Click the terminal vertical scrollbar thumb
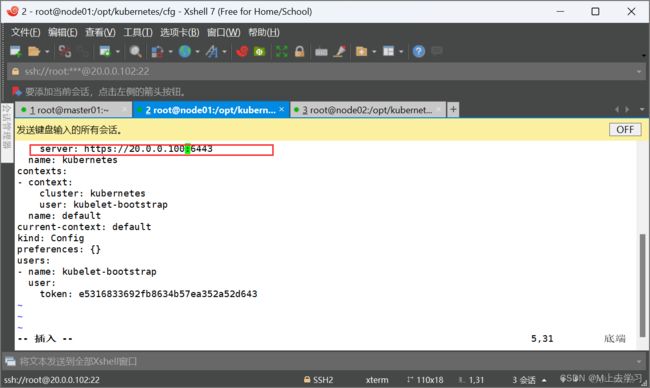The image size is (650, 388). (x=642, y=285)
